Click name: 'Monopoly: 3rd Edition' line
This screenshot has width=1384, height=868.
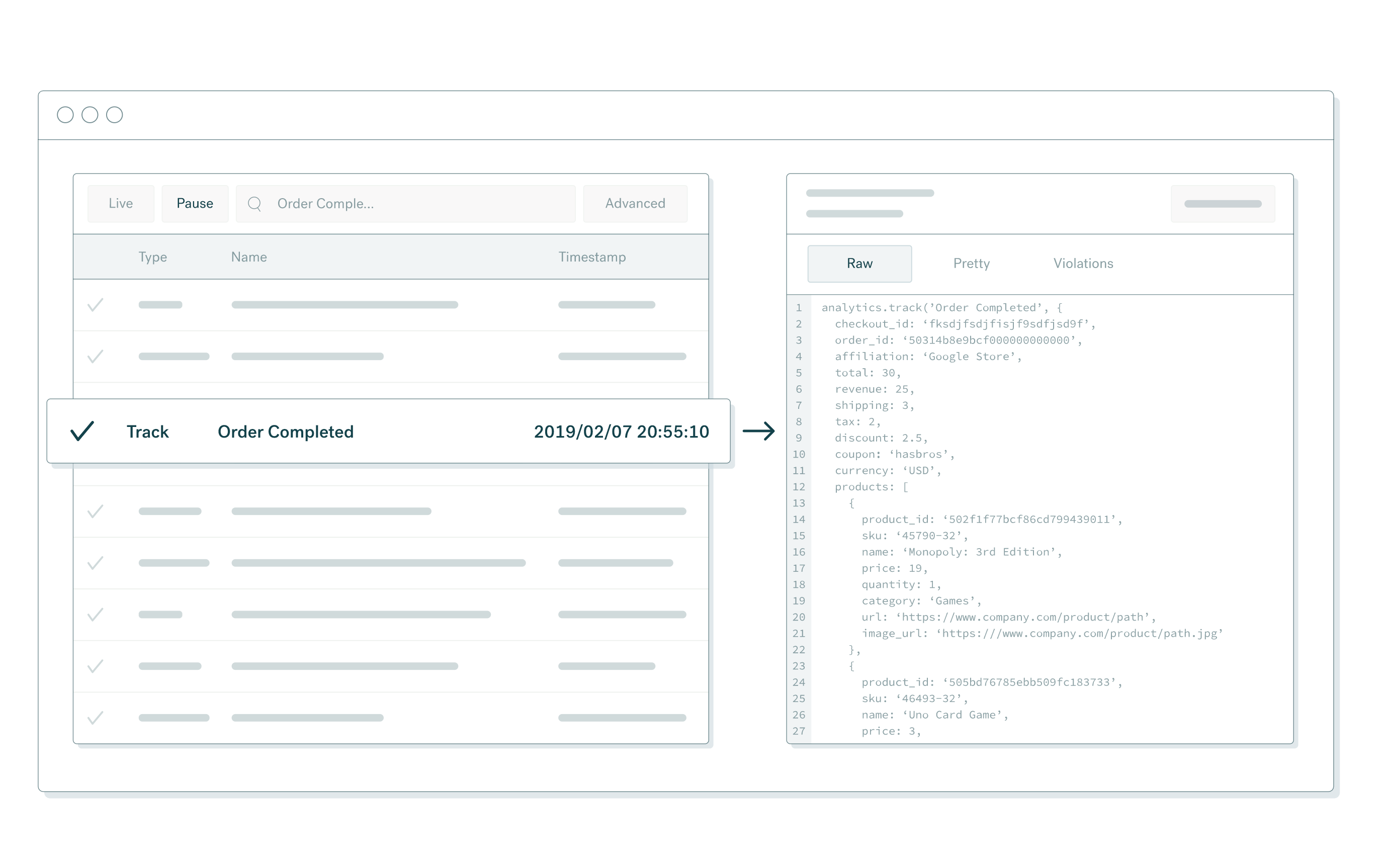coord(962,552)
